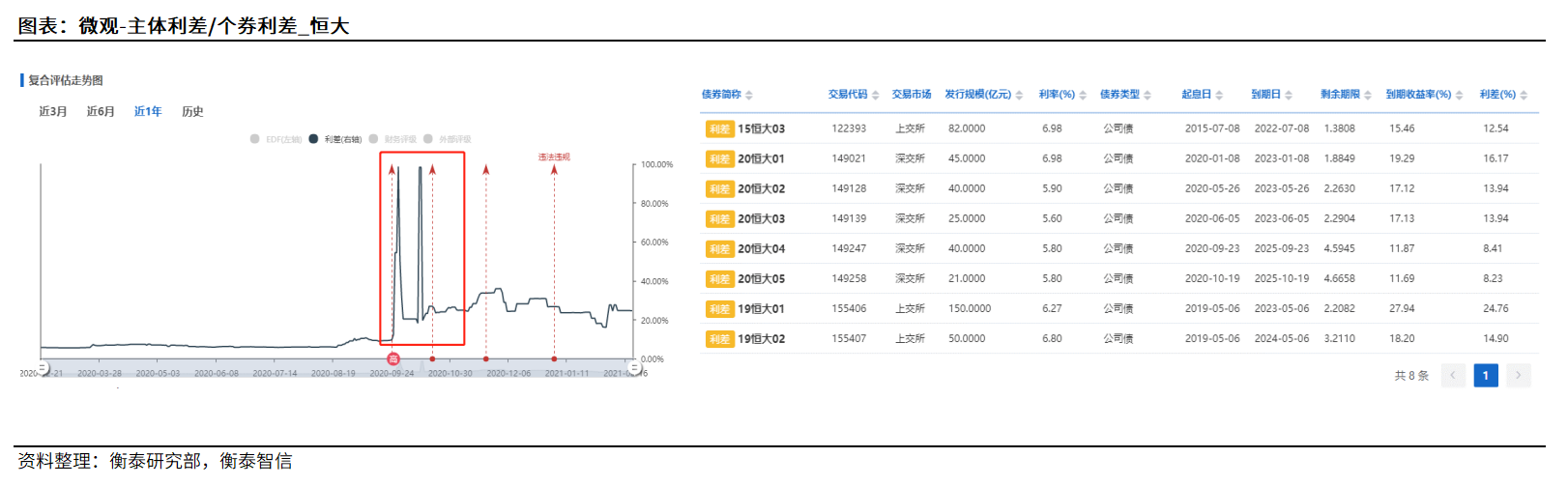This screenshot has height=486, width=1568.
Task: Switch chart range to 近6月
Action: pos(101,111)
